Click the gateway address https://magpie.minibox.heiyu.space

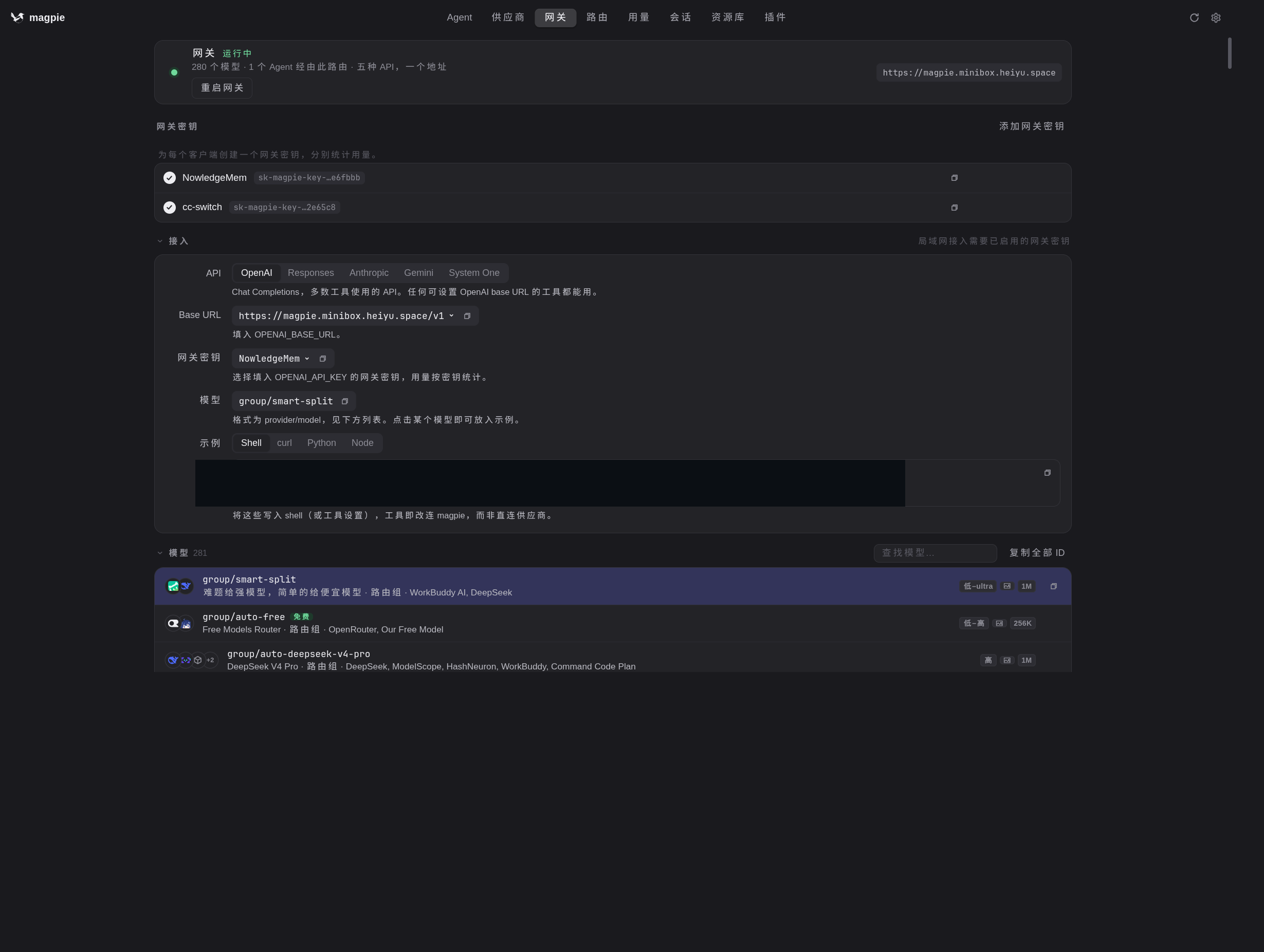pos(969,72)
